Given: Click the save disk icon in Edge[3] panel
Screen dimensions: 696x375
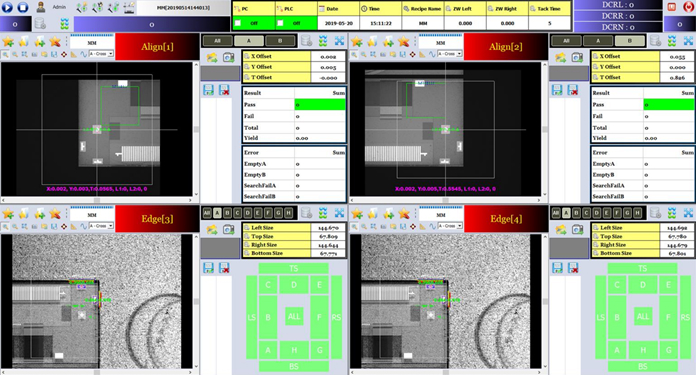Looking at the screenshot, I should (x=208, y=268).
